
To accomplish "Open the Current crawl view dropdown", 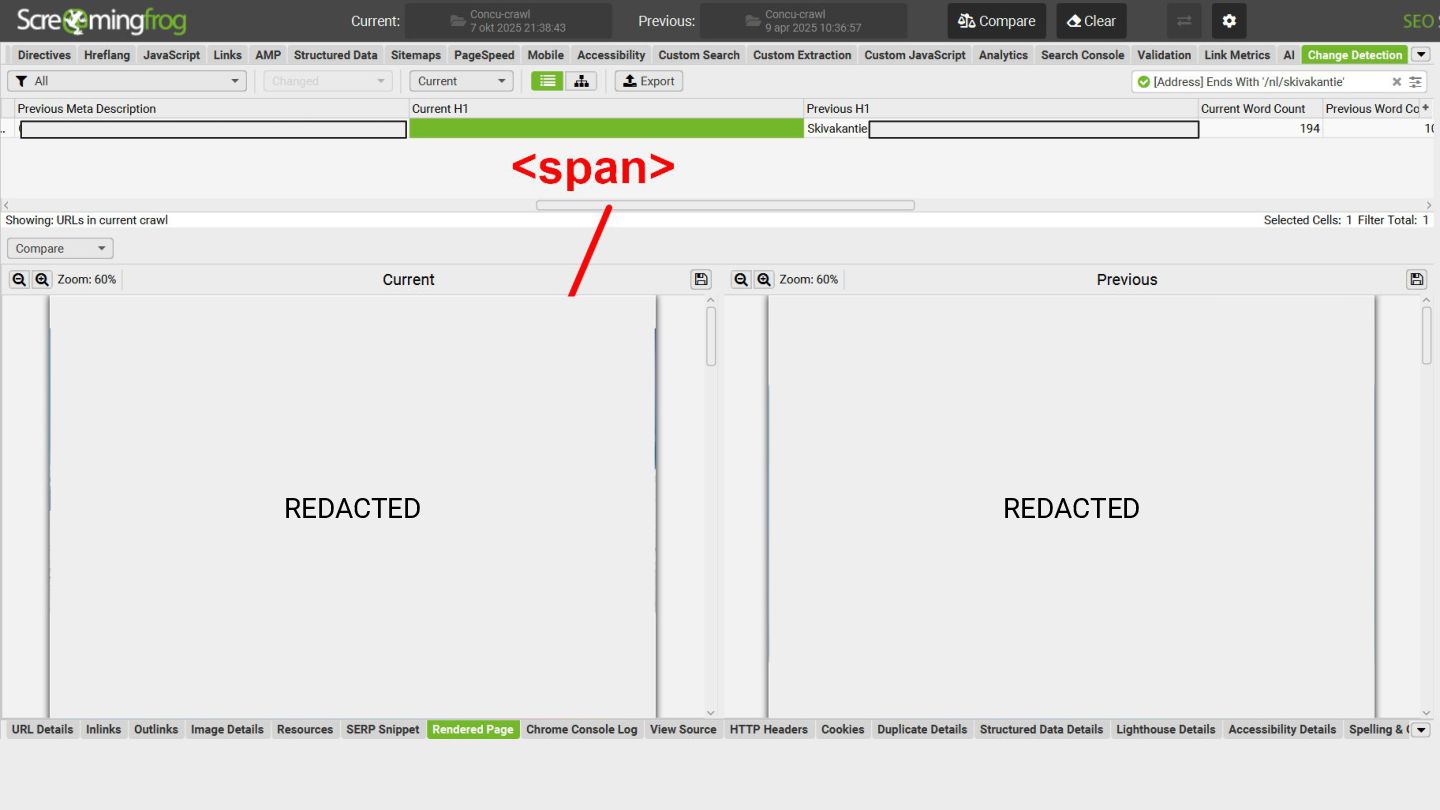I will tap(461, 81).
